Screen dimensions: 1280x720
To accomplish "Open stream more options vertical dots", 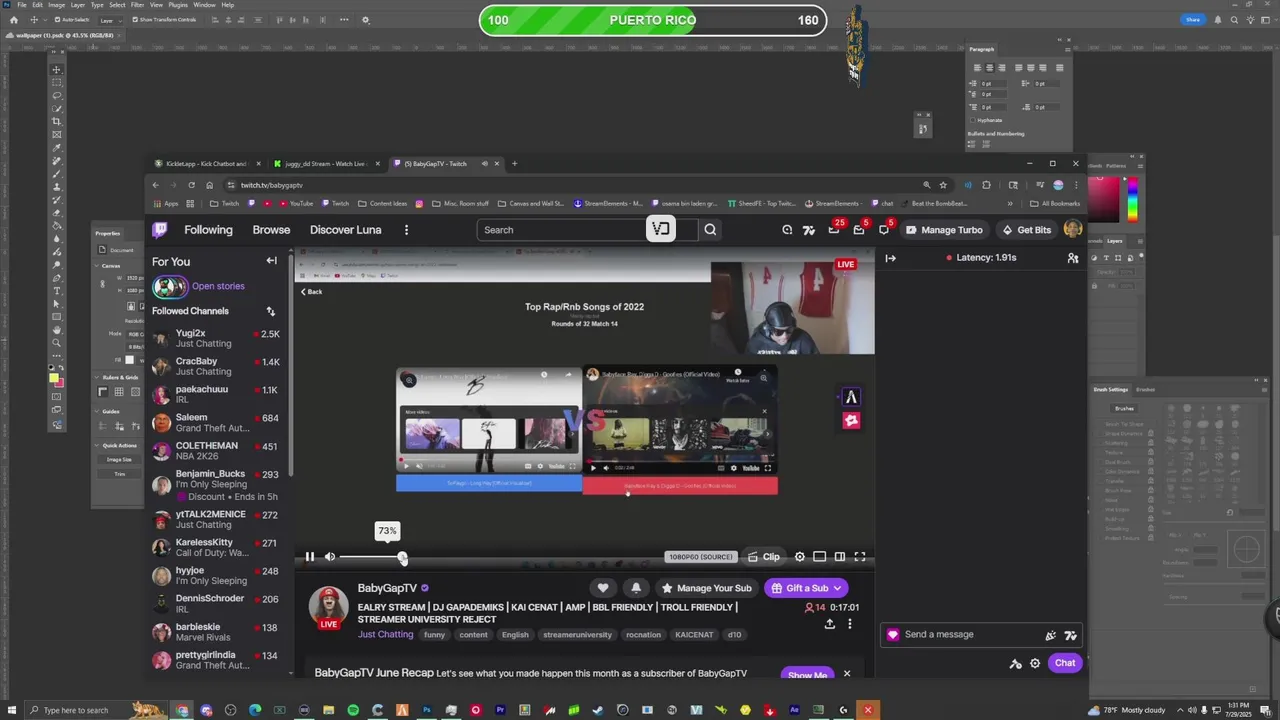I will point(849,624).
